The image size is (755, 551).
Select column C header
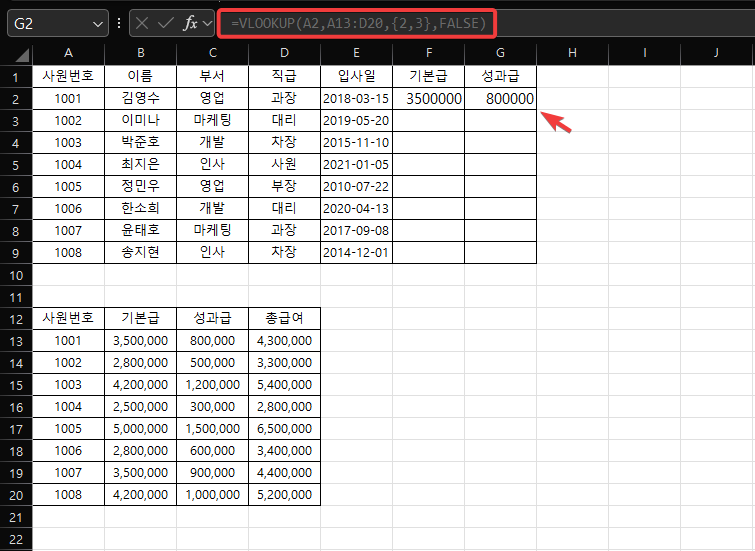click(x=212, y=53)
